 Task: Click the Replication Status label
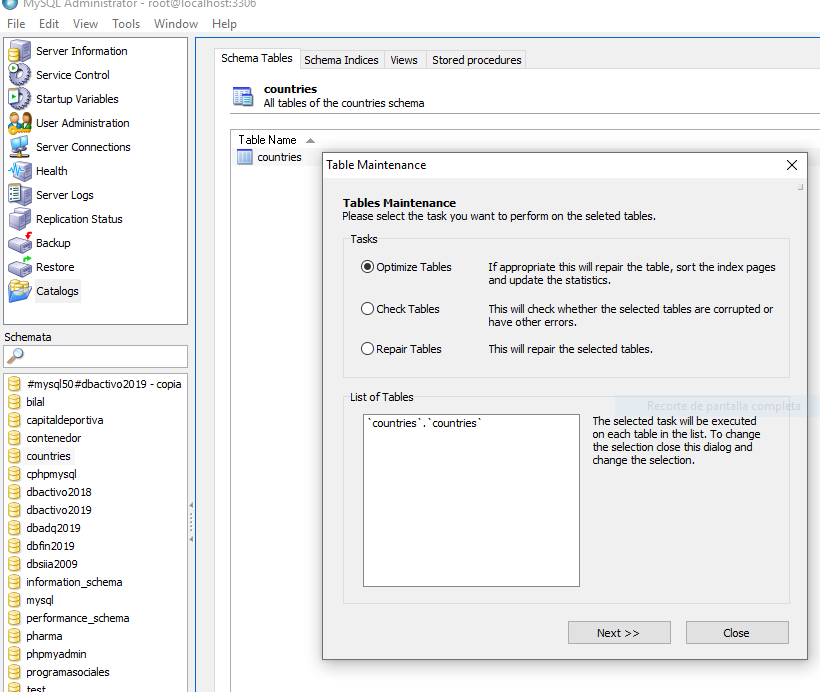[79, 219]
